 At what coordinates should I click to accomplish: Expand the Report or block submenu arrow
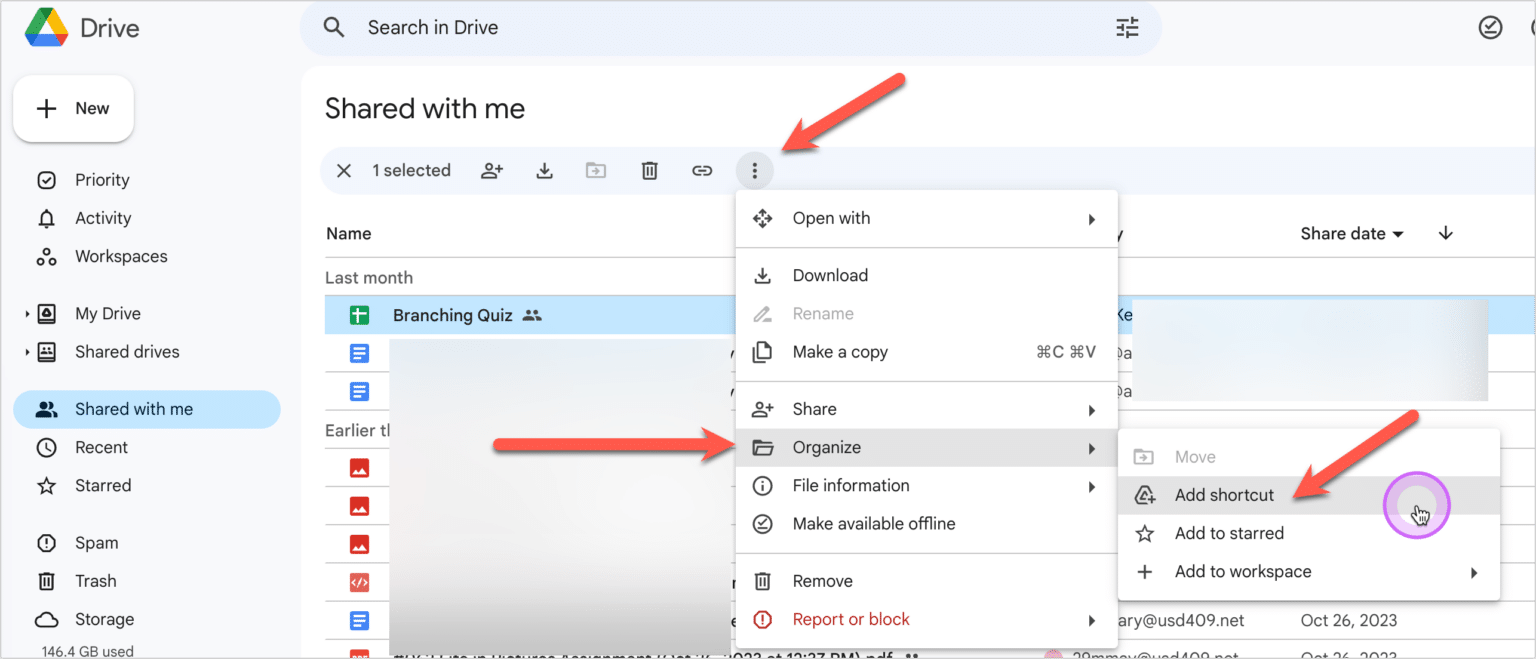tap(1092, 621)
